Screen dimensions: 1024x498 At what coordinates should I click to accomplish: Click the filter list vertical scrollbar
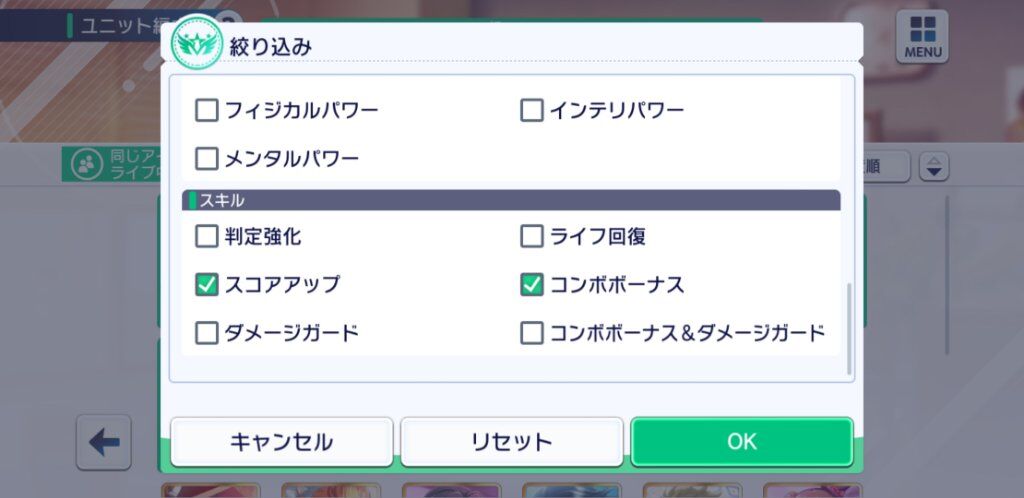(x=849, y=329)
